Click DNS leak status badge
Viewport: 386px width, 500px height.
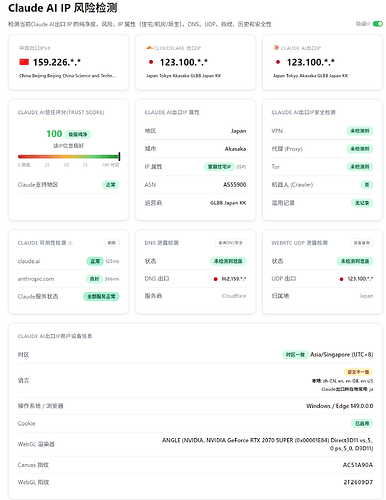click(x=228, y=261)
